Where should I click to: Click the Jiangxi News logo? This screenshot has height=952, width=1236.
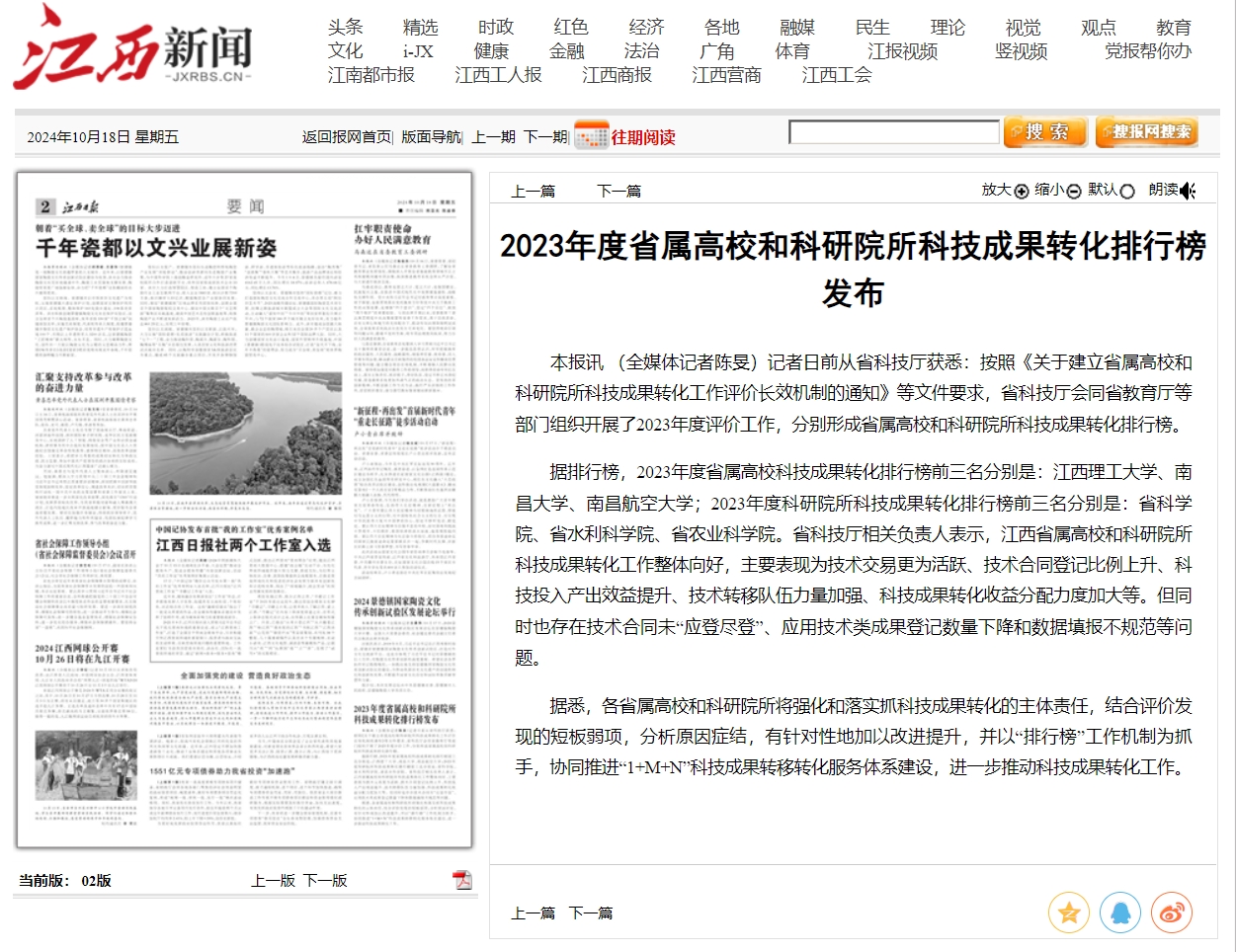coord(132,48)
